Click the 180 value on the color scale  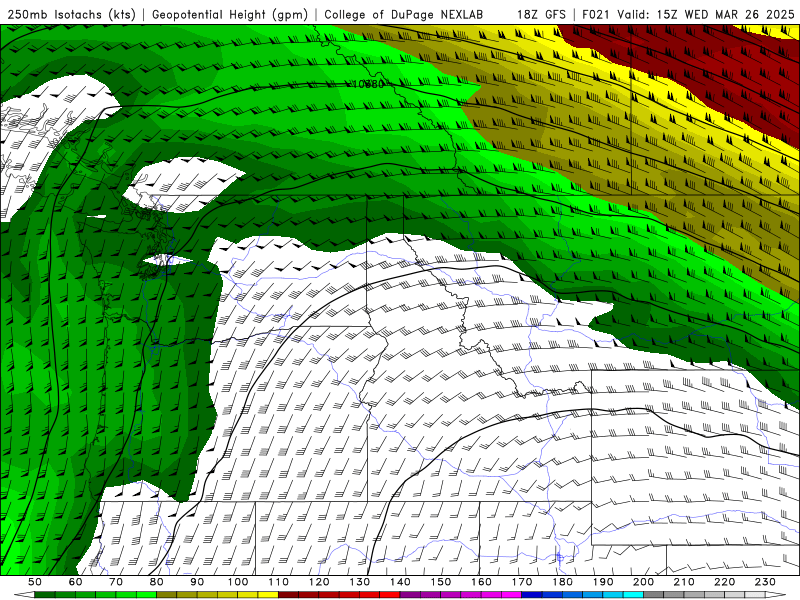pyautogui.click(x=562, y=582)
